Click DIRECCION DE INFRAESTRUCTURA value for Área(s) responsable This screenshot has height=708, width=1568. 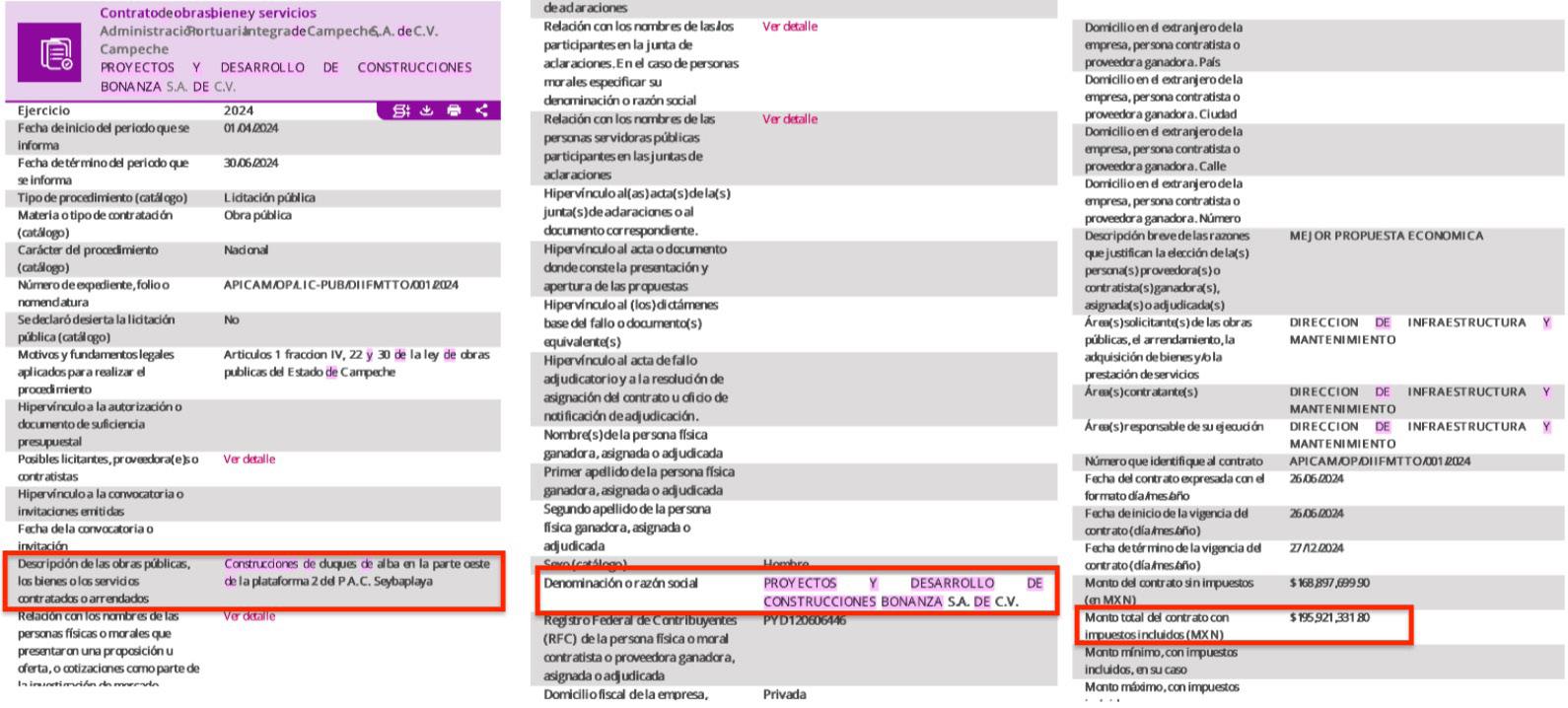tap(1420, 435)
